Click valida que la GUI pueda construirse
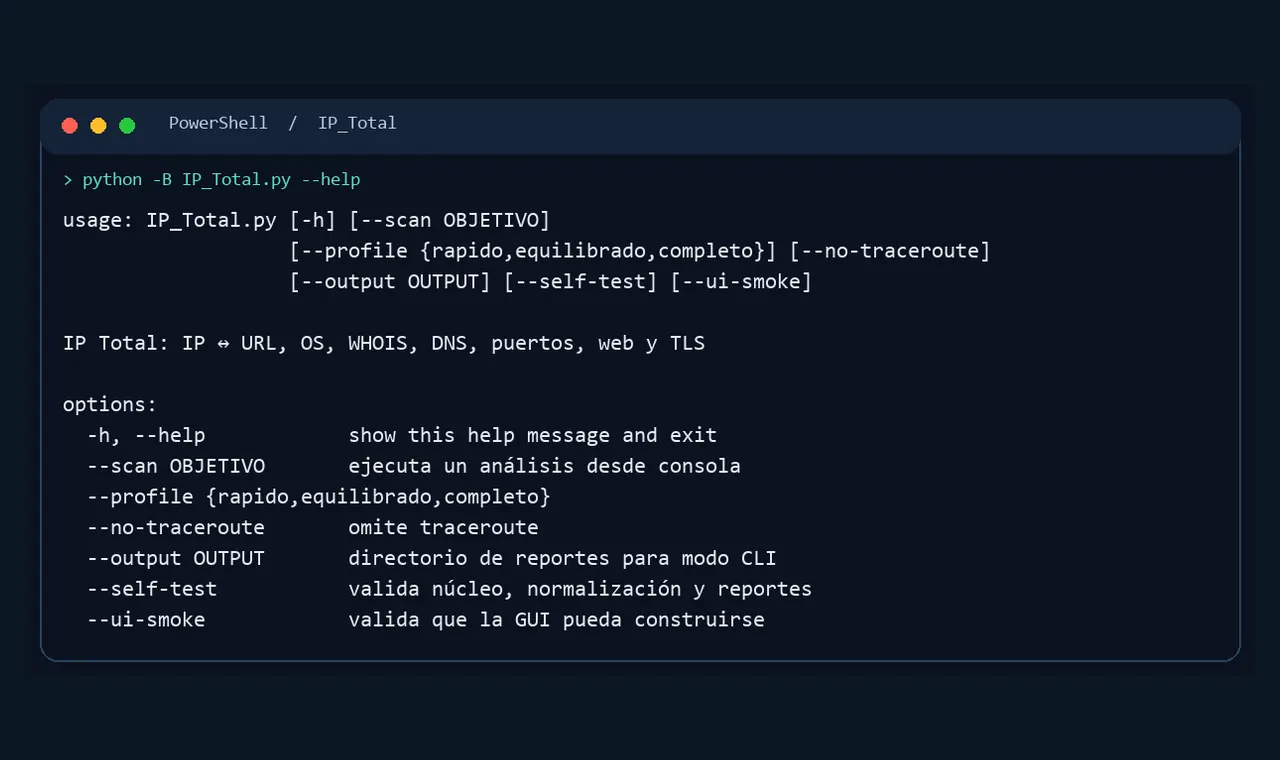 [x=556, y=620]
